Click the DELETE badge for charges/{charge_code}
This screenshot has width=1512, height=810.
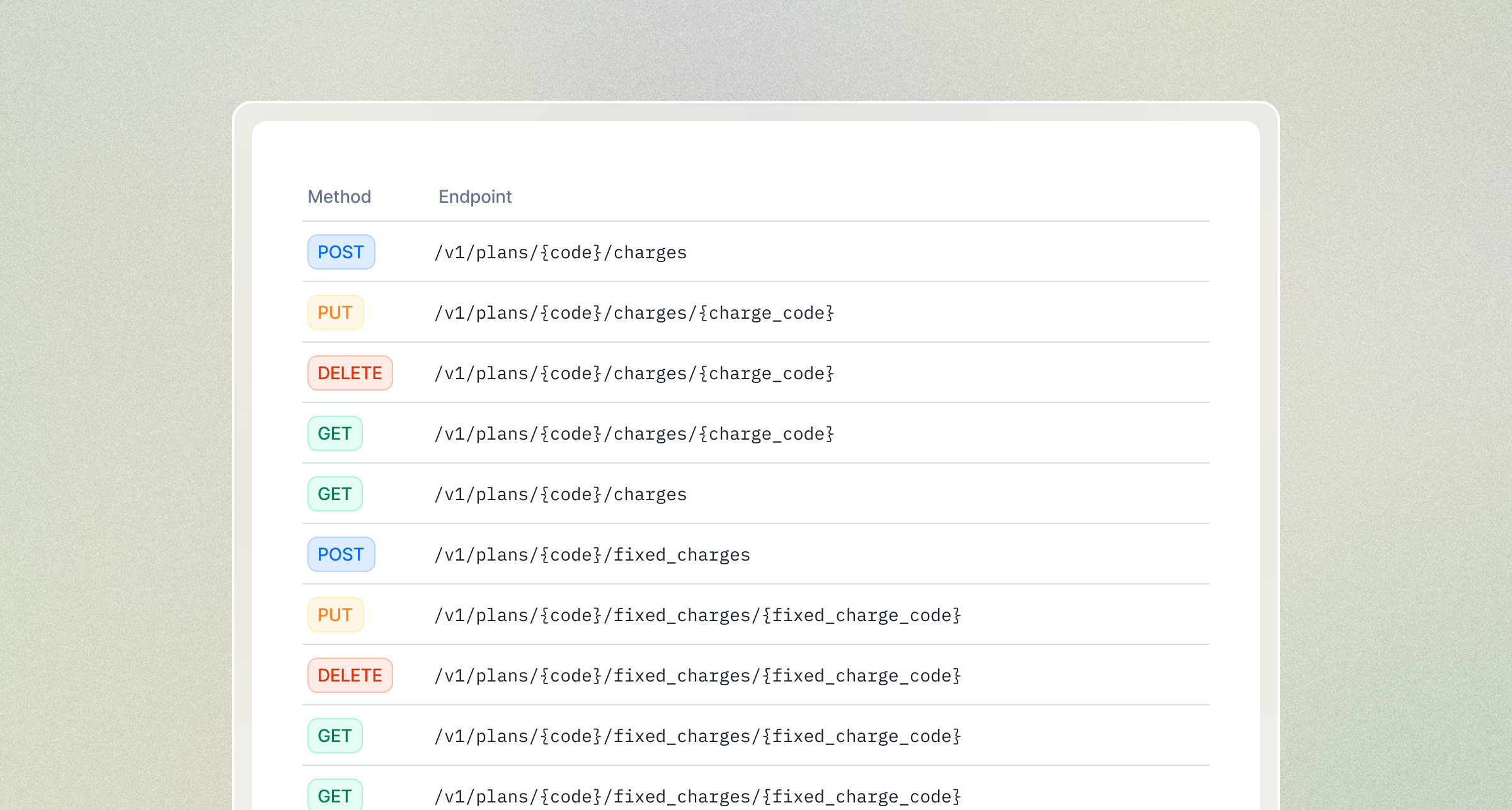(x=350, y=373)
